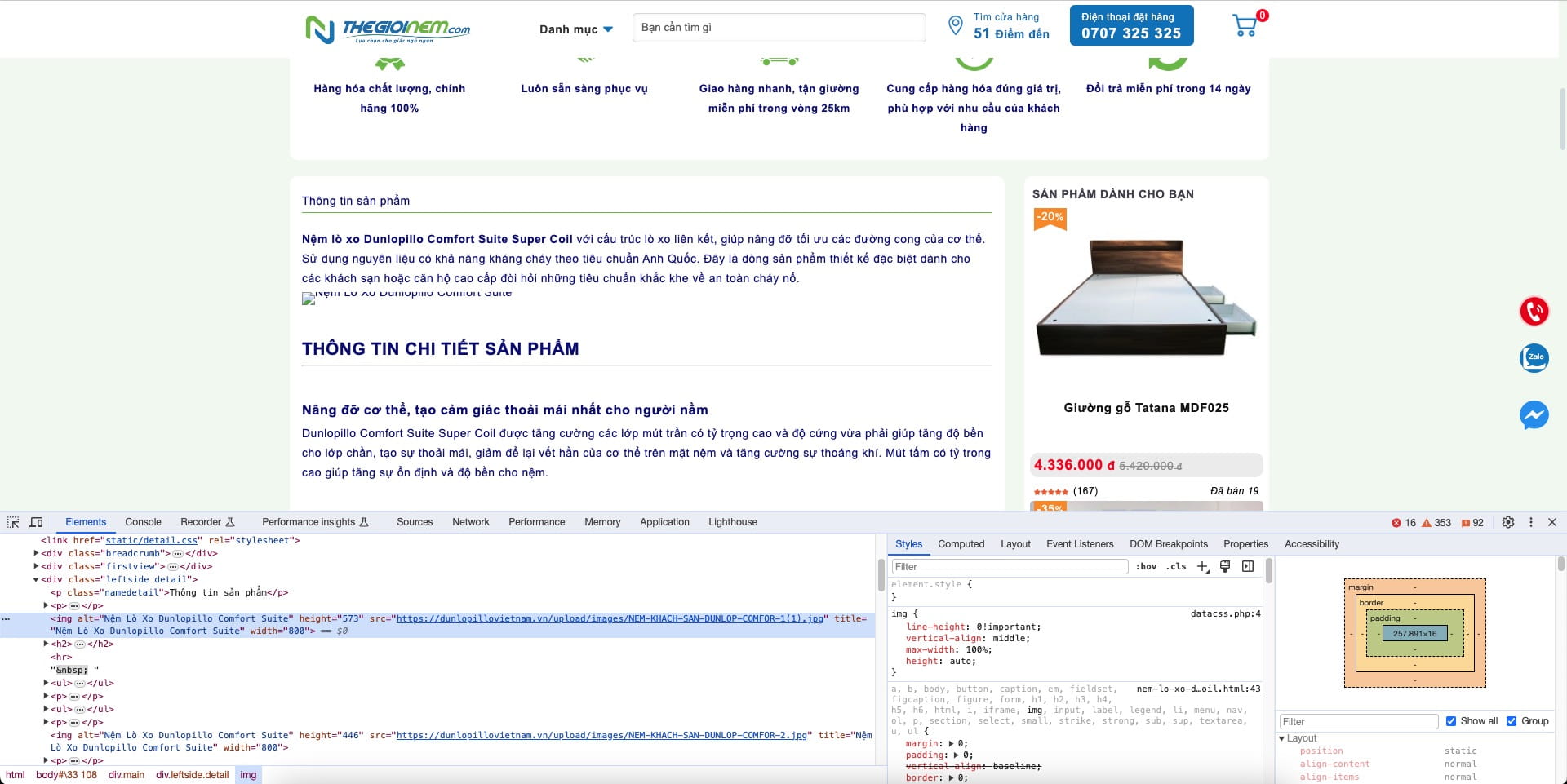The width and height of the screenshot is (1567, 784).
Task: Open the Application tab
Action: click(664, 522)
